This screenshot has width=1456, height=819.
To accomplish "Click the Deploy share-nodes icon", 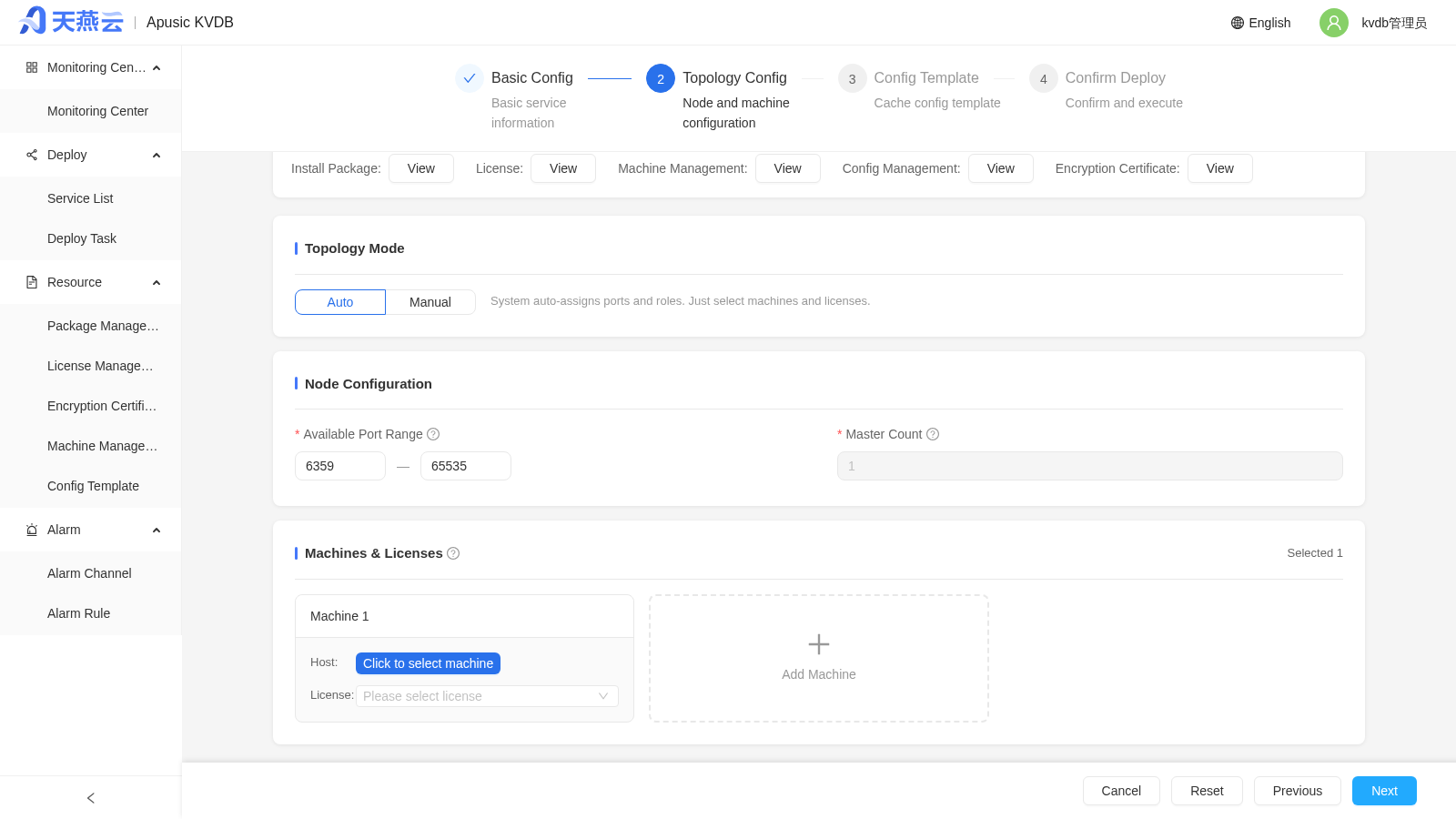I will (32, 155).
